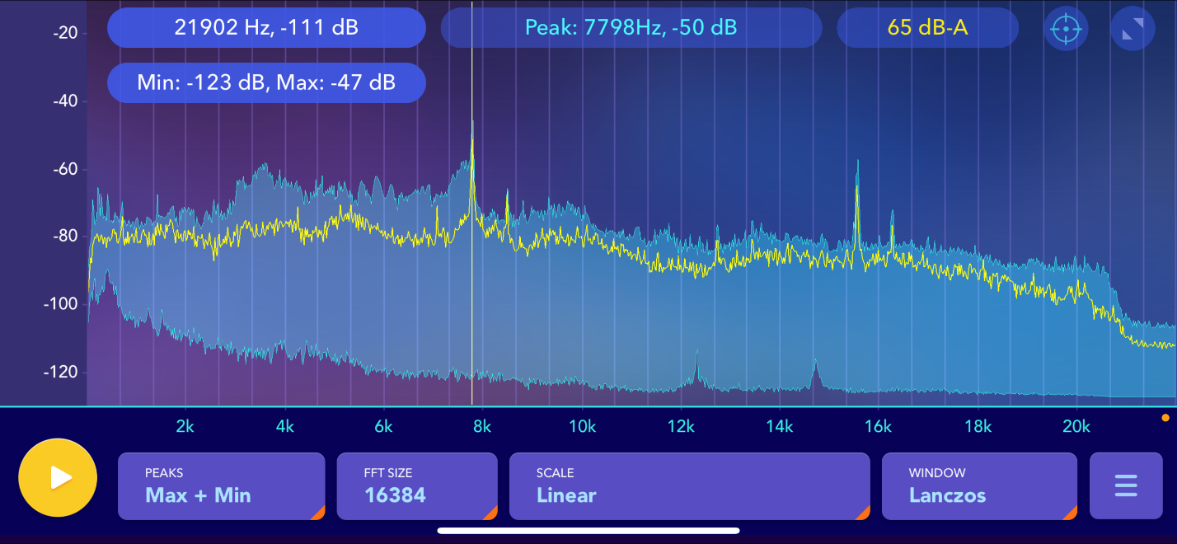Change the Scale Linear setting

(x=690, y=486)
